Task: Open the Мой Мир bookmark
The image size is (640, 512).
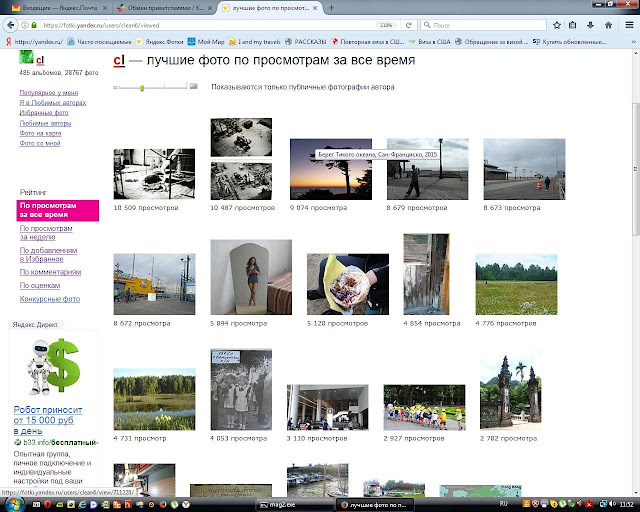Action: tap(206, 42)
